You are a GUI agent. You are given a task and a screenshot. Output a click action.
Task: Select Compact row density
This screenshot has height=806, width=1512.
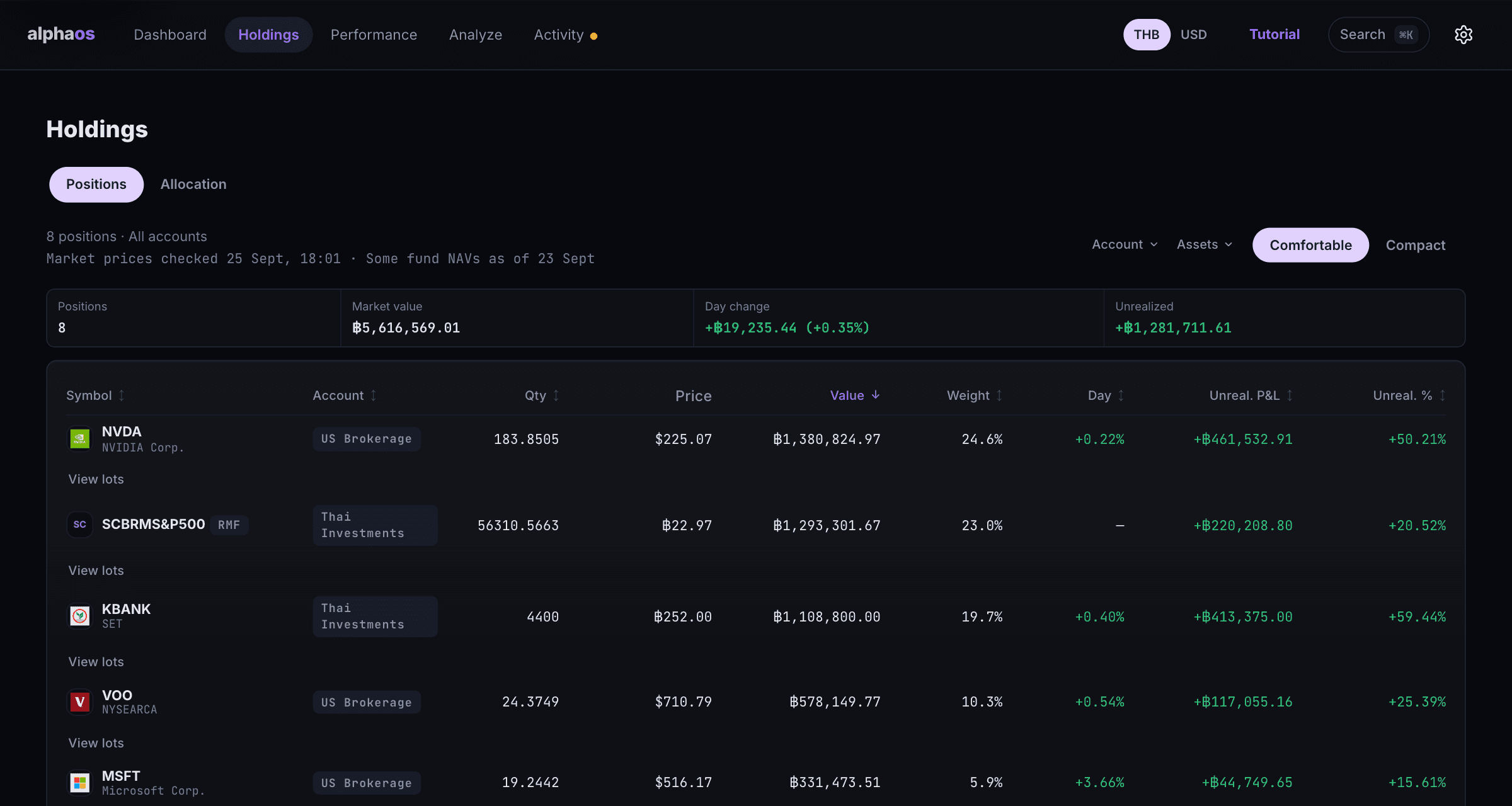pos(1415,245)
